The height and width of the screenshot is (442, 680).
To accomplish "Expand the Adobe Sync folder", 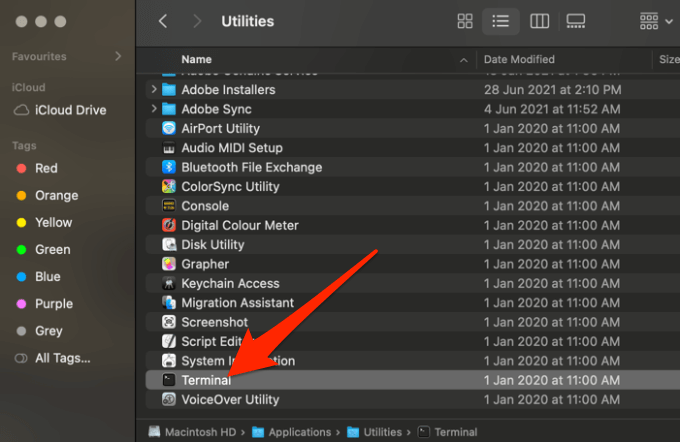I will tap(154, 109).
